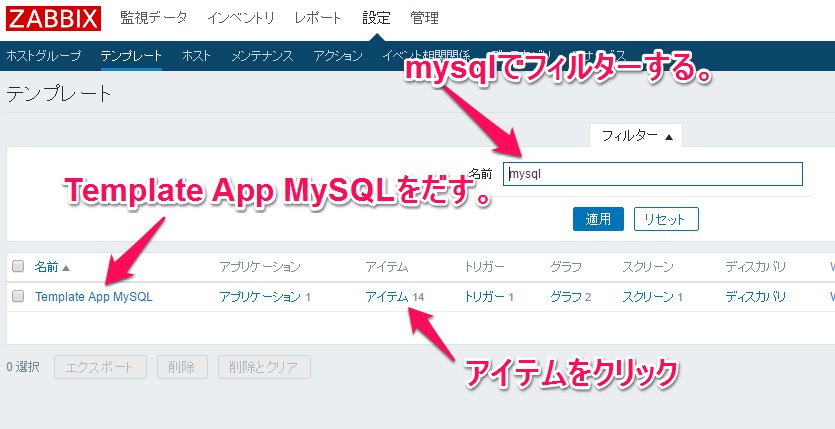This screenshot has width=835, height=429.
Task: Open the インベントリ menu
Action: coord(240,19)
